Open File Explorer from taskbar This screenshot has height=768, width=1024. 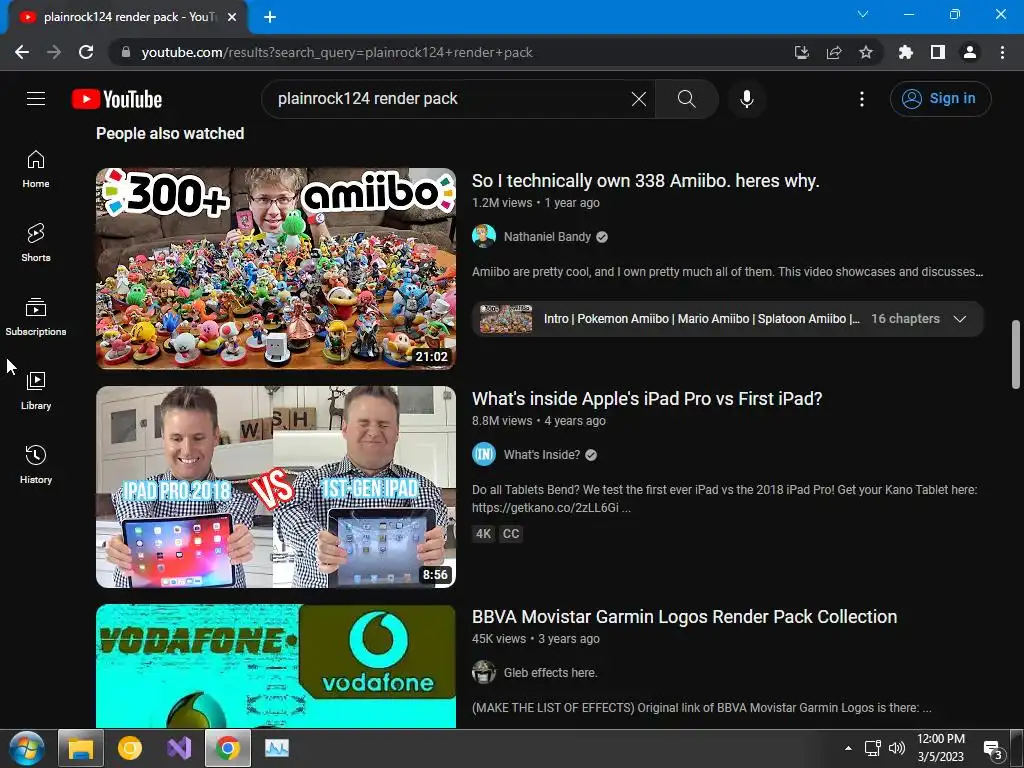(81, 748)
